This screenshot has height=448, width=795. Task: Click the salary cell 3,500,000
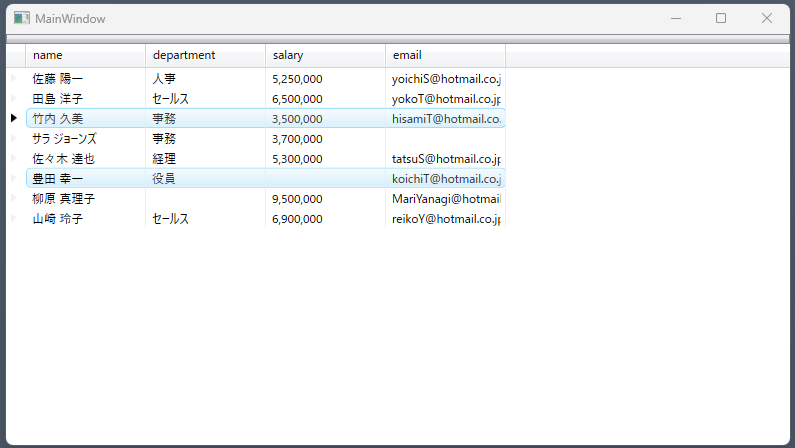pyautogui.click(x=326, y=118)
